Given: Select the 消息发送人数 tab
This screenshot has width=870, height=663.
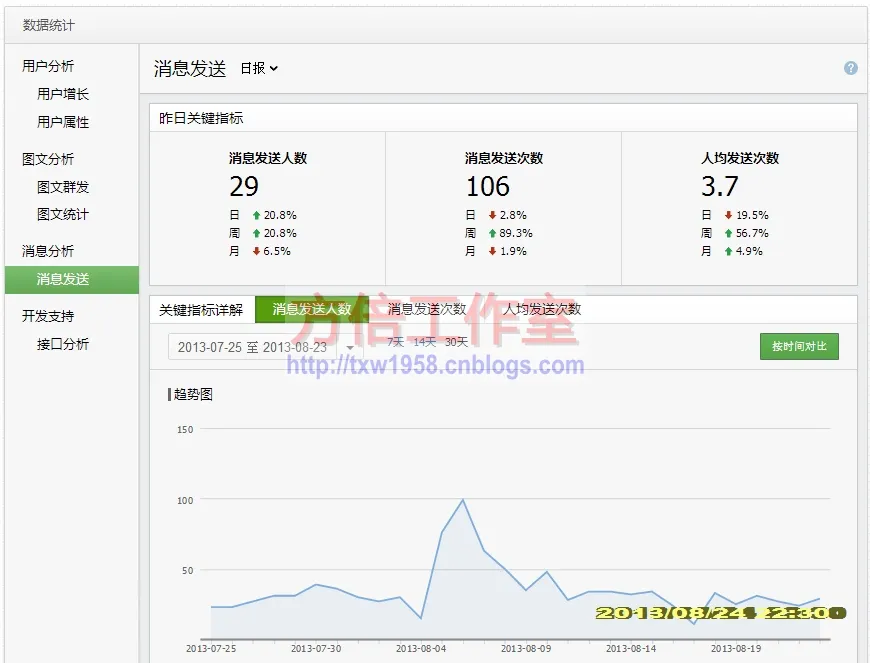Looking at the screenshot, I should click(312, 309).
